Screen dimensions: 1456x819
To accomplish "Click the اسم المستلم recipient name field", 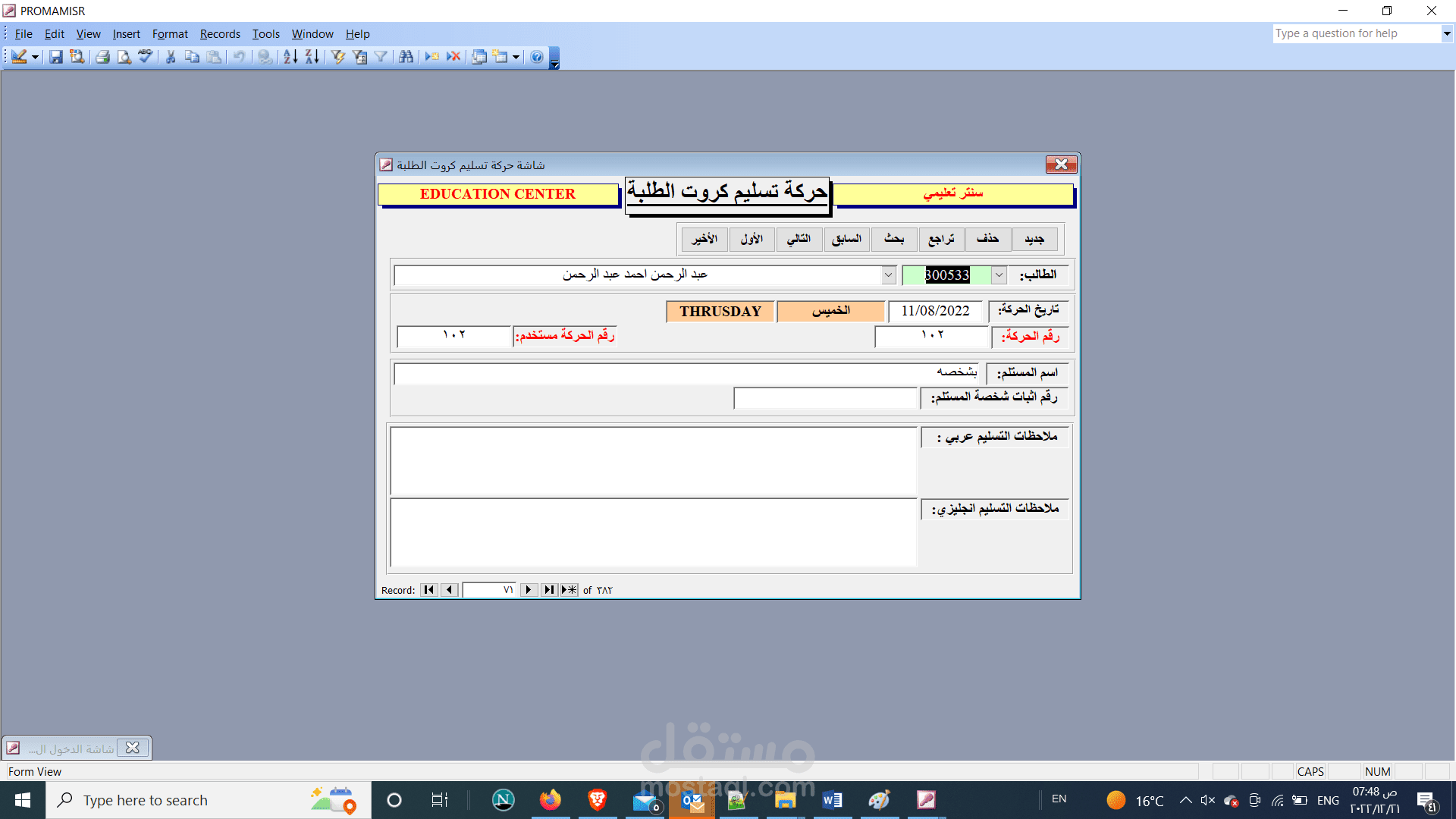I will point(686,372).
